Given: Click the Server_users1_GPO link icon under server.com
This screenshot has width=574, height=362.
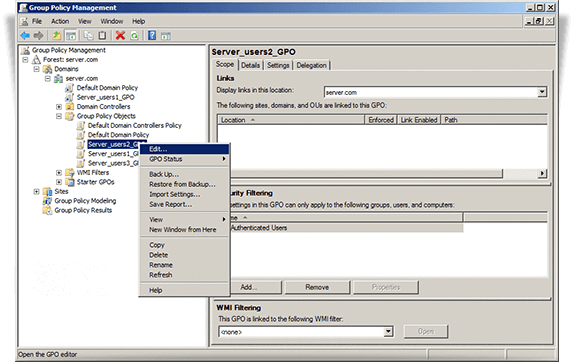Looking at the screenshot, I should [70, 97].
